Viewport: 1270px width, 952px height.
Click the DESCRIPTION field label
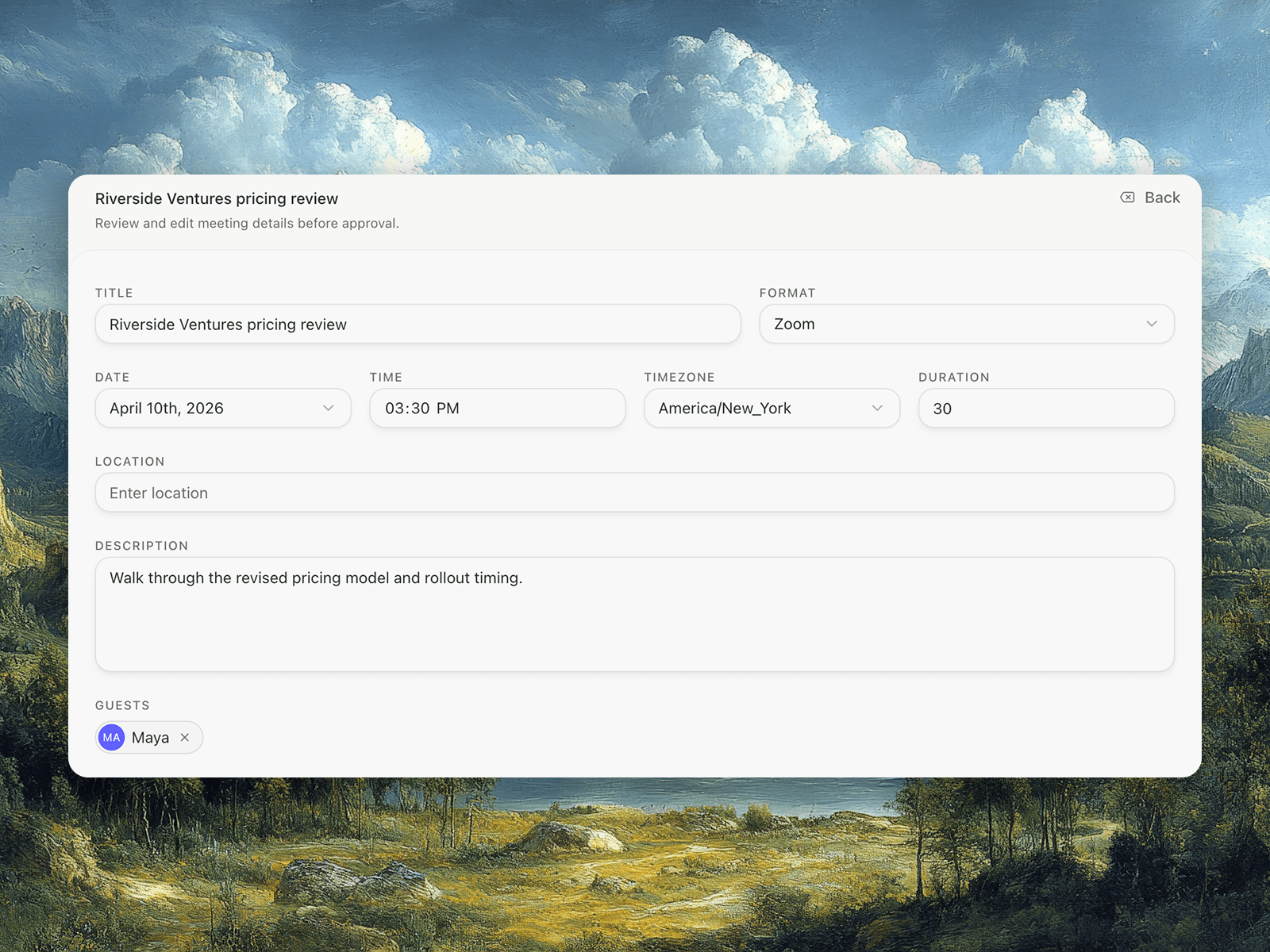click(x=142, y=546)
